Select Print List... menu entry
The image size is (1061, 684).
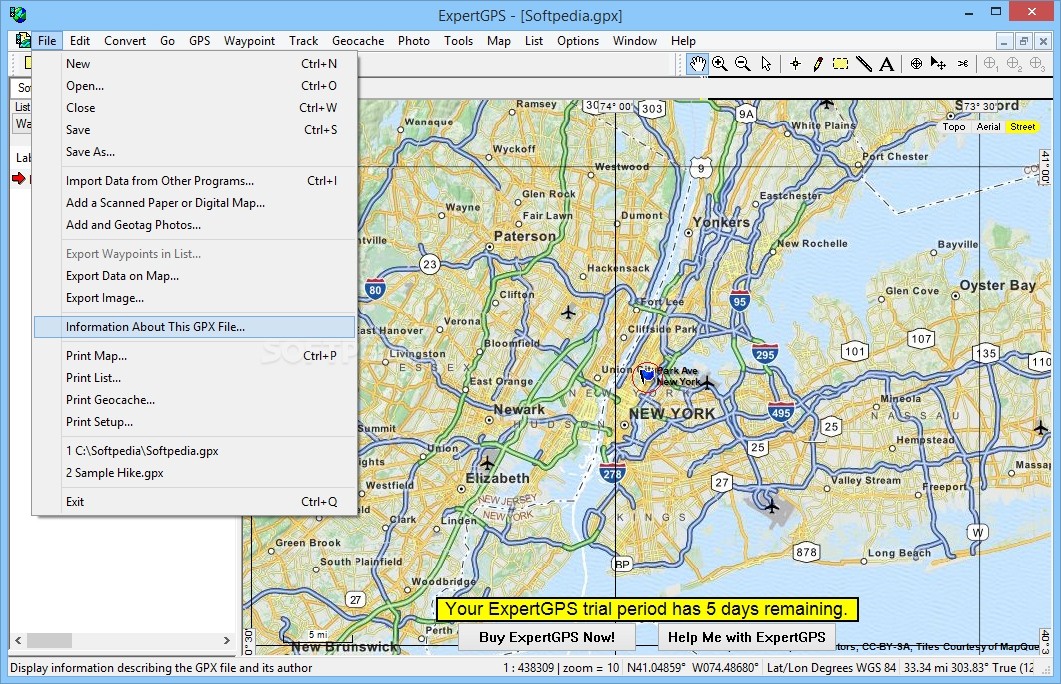195,378
